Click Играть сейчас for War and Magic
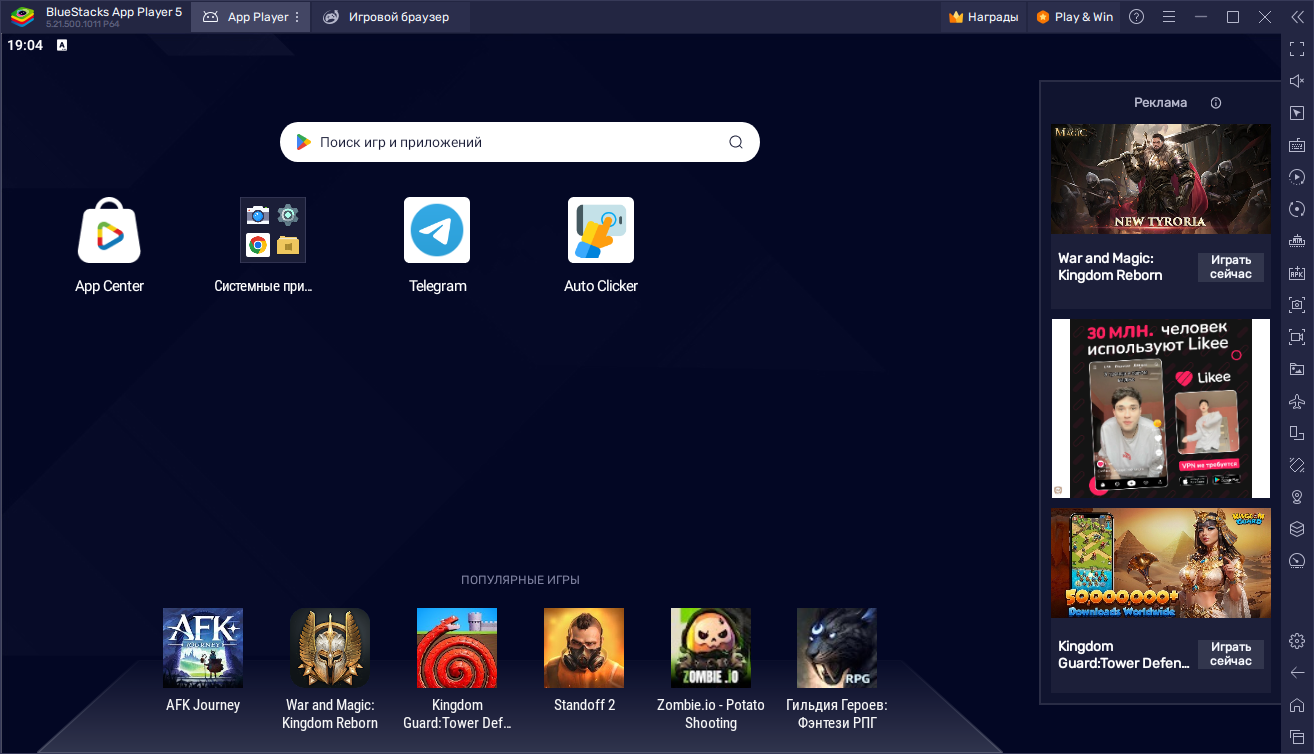Screen dimensions: 1314x754 (x=1231, y=267)
